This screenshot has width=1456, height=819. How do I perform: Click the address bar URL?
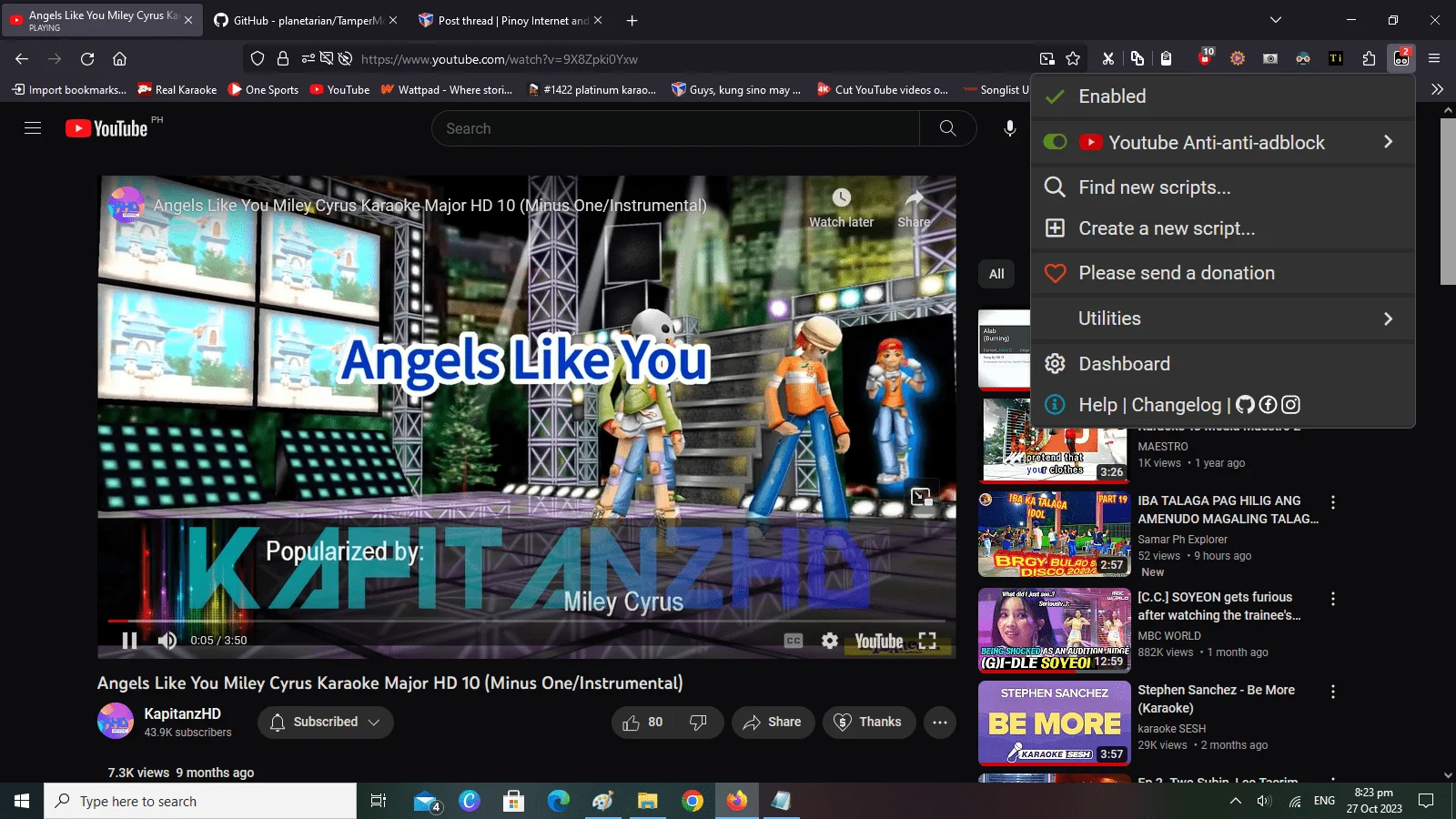[499, 59]
